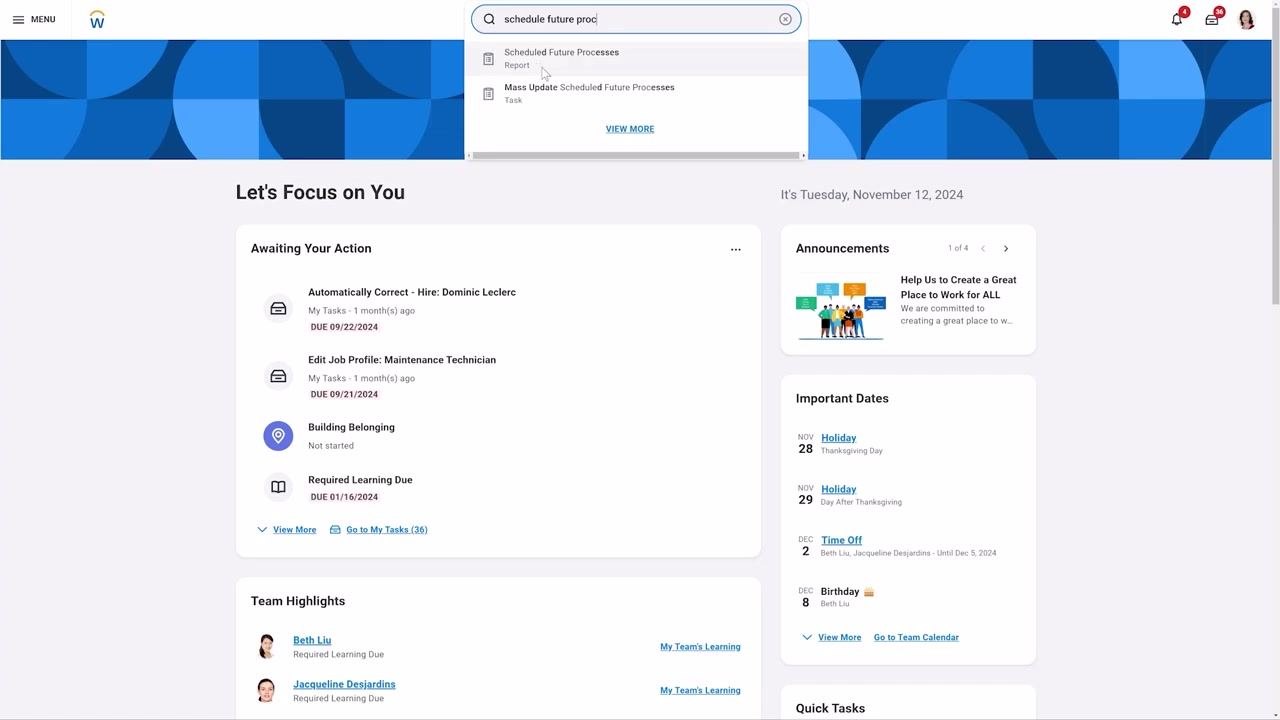Open My Team's Learning for Jacqueline Desjardins

point(700,691)
